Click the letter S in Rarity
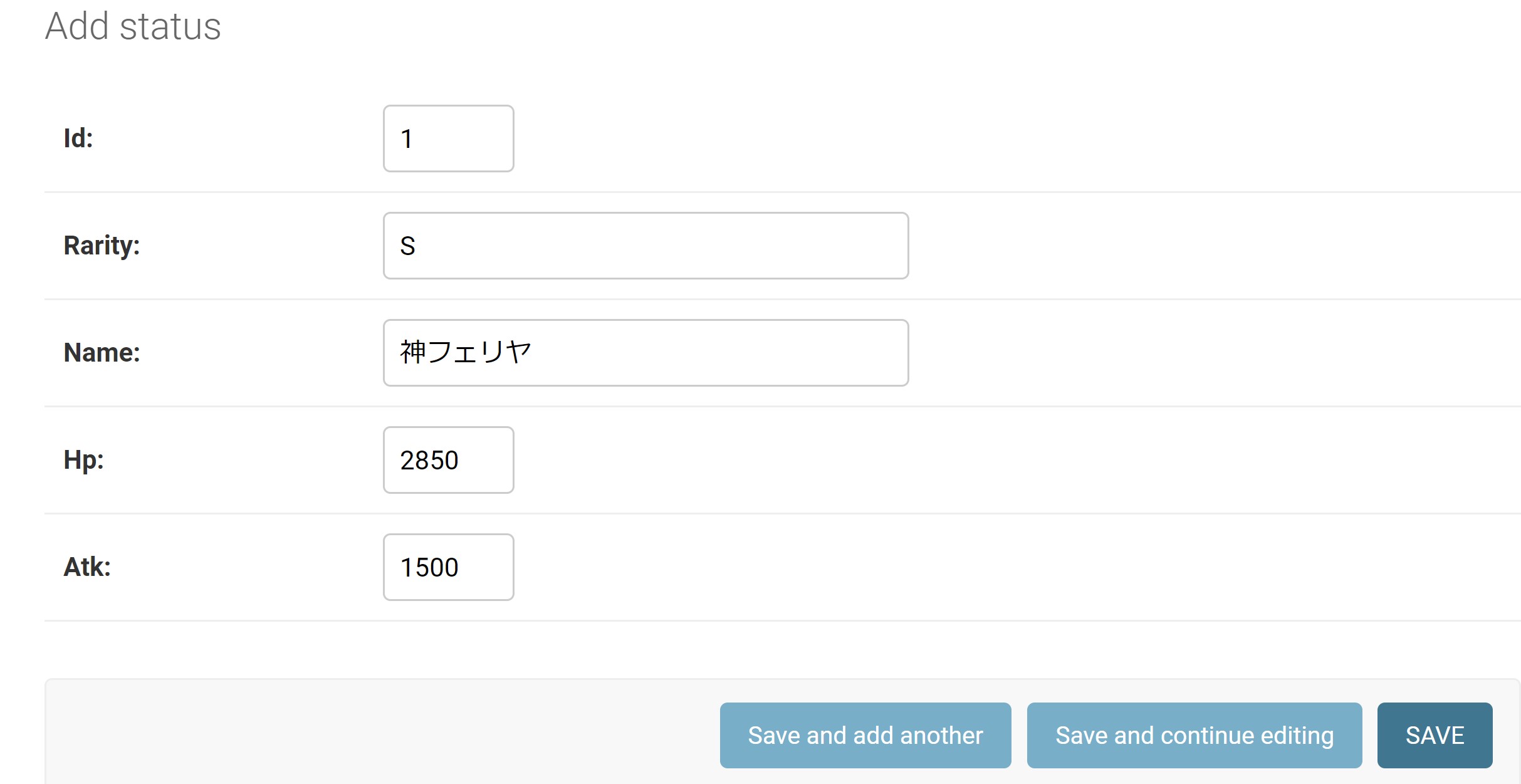The width and height of the screenshot is (1521, 784). [408, 246]
